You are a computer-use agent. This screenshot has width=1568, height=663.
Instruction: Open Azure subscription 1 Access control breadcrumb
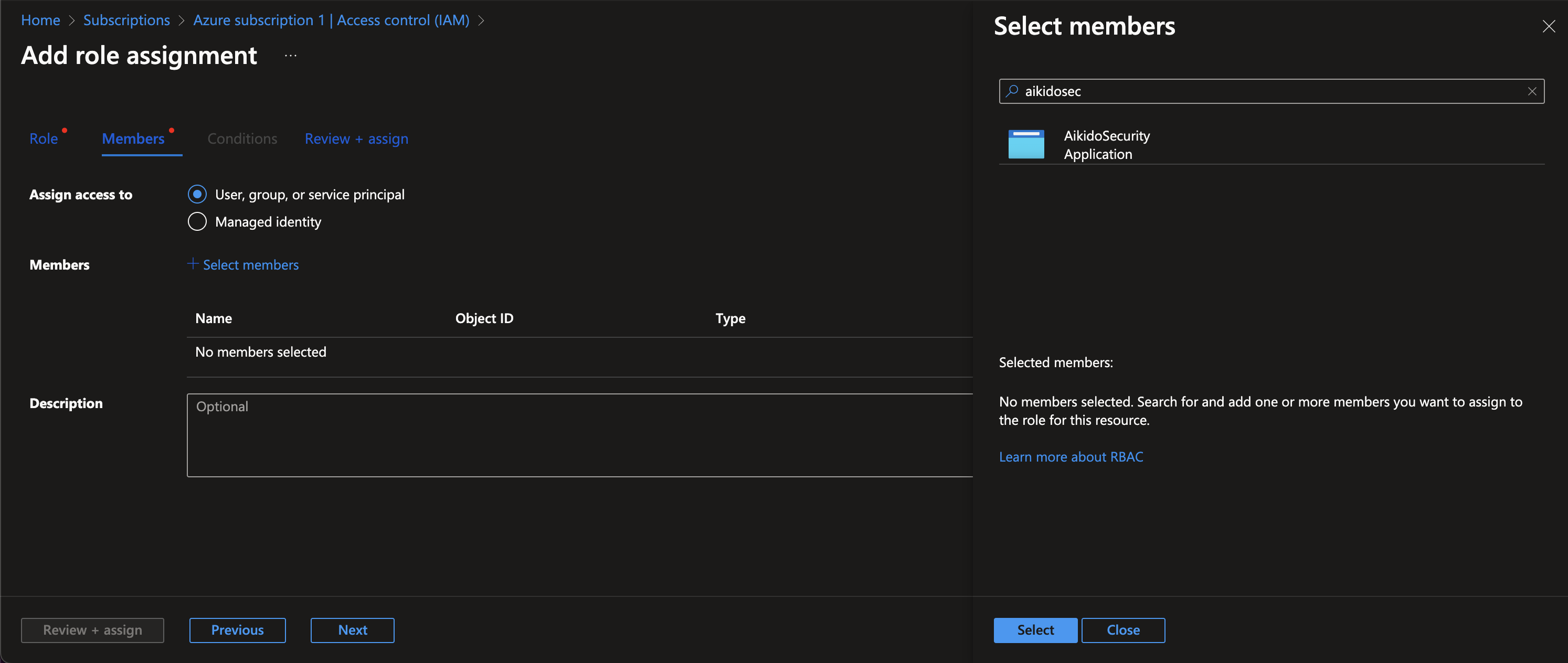[332, 20]
